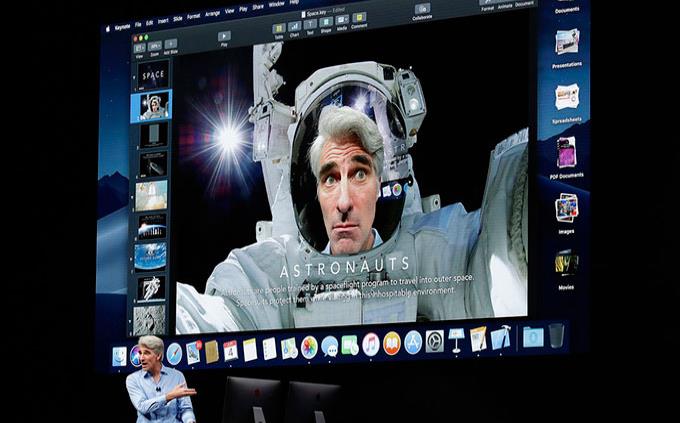The height and width of the screenshot is (423, 680).
Task: Open the Edit menu
Action: [150, 23]
